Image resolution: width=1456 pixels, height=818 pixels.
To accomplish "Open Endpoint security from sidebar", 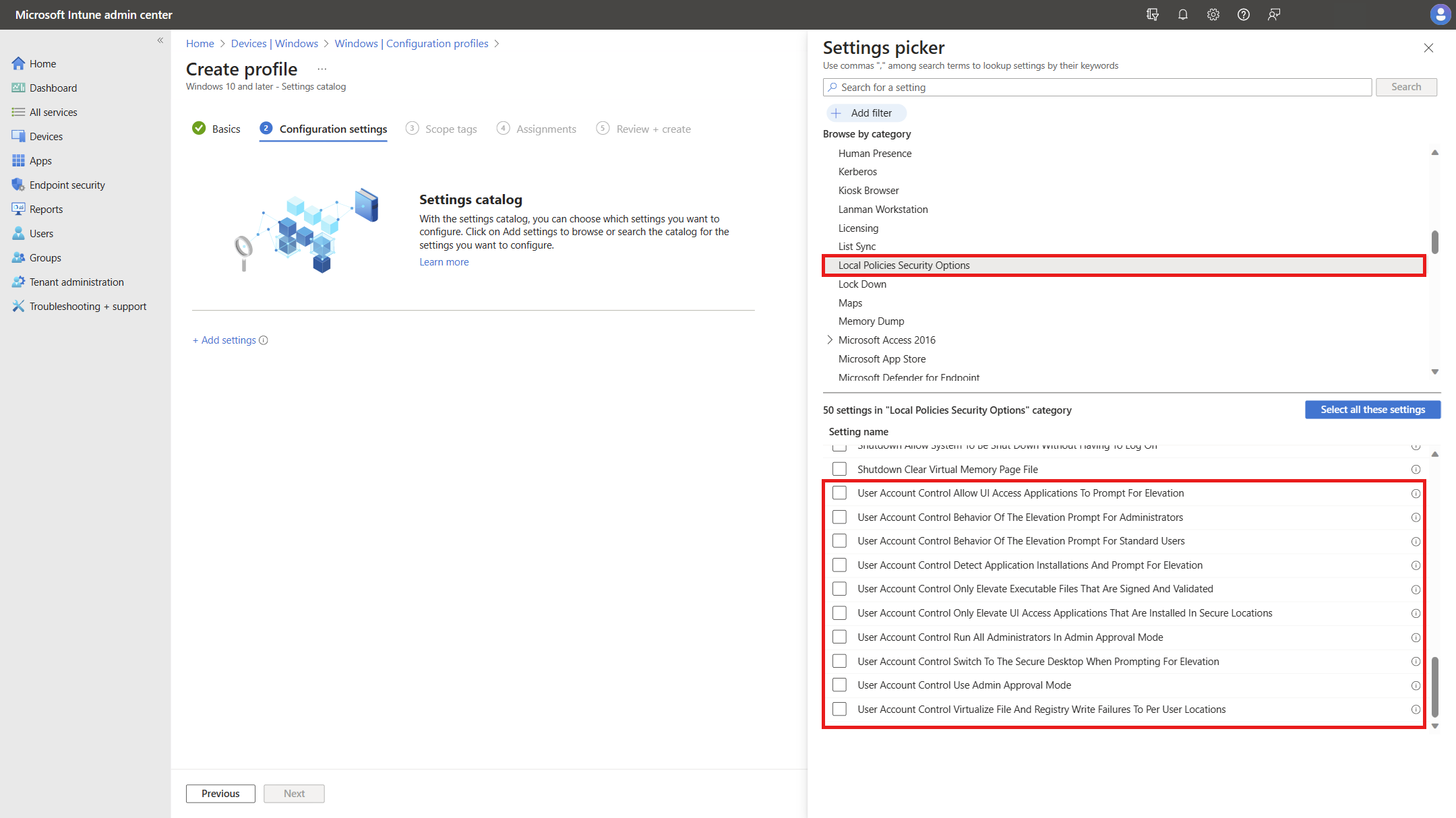I will (x=67, y=185).
